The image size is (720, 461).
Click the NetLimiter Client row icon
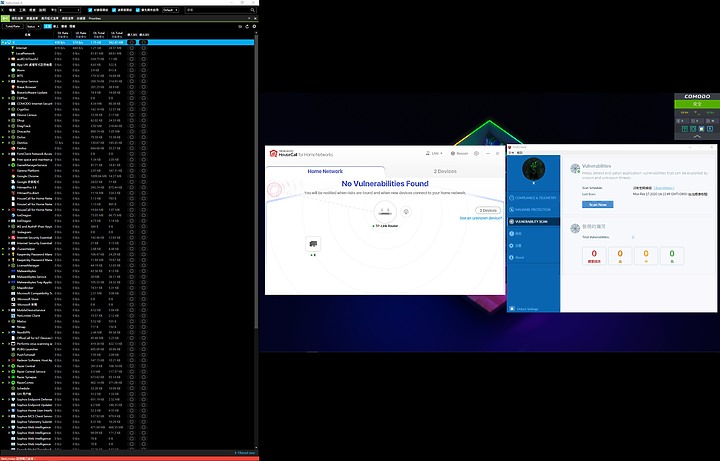click(x=13, y=316)
